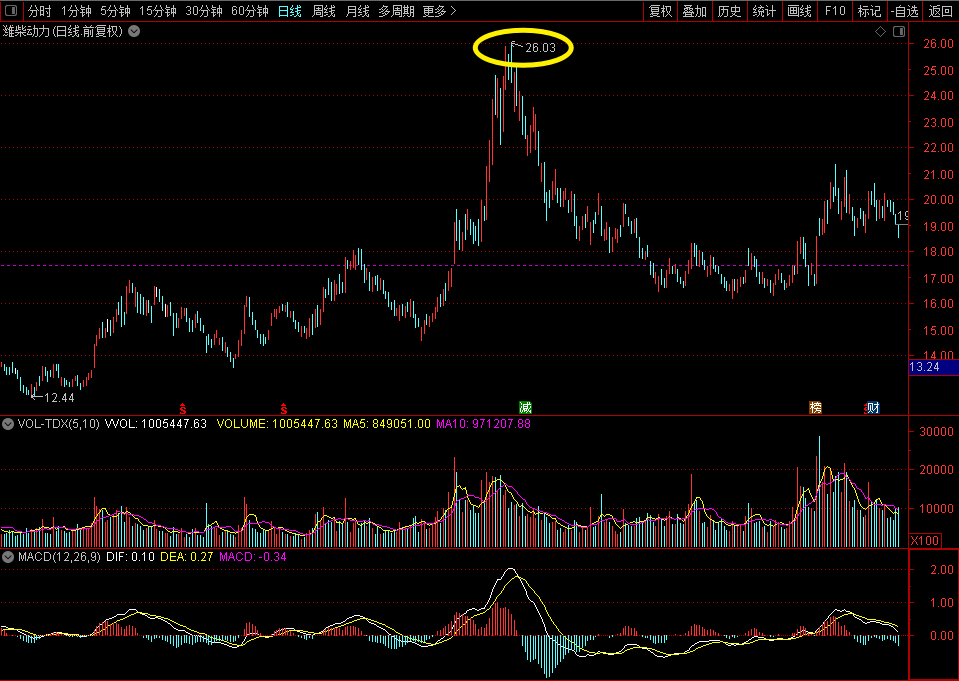959x681 pixels.
Task: Select the 日线 daily chart tab
Action: 290,11
